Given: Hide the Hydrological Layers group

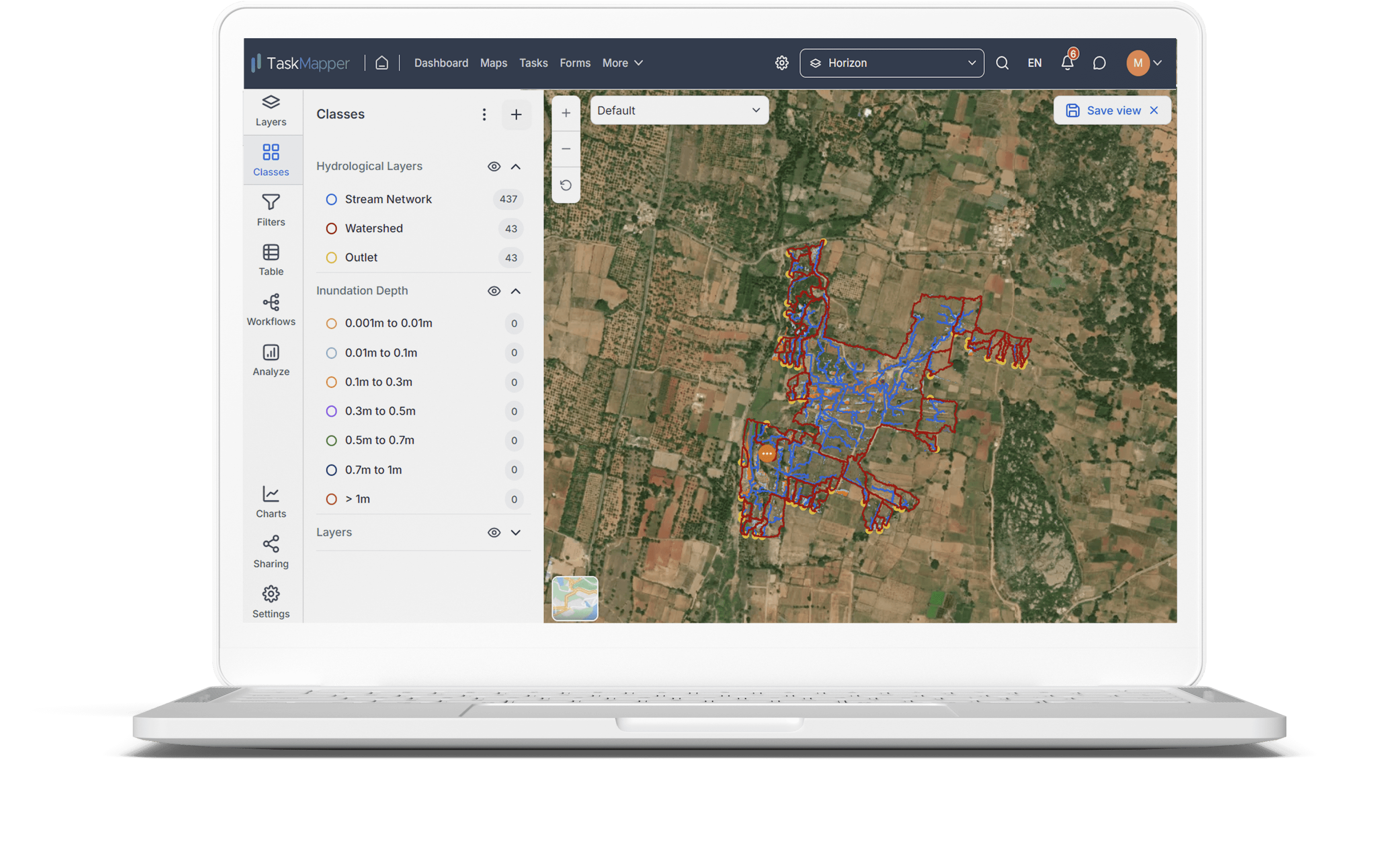Looking at the screenshot, I should (x=494, y=166).
